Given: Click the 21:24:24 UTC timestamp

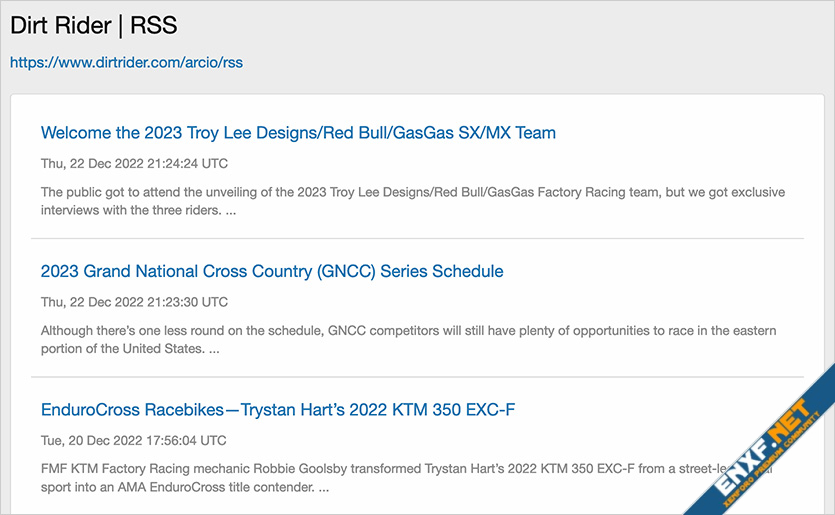Looking at the screenshot, I should pos(134,163).
